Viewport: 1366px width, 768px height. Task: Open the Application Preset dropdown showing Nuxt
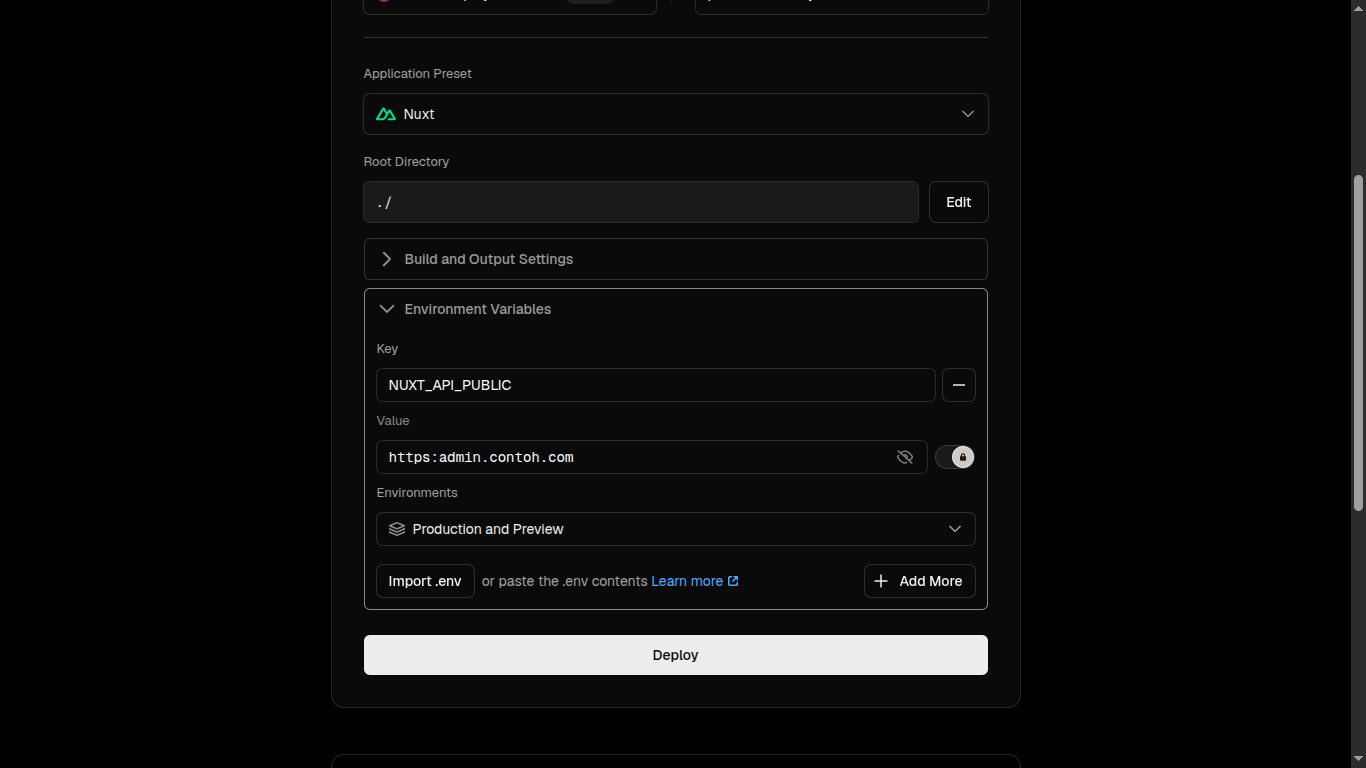[675, 114]
